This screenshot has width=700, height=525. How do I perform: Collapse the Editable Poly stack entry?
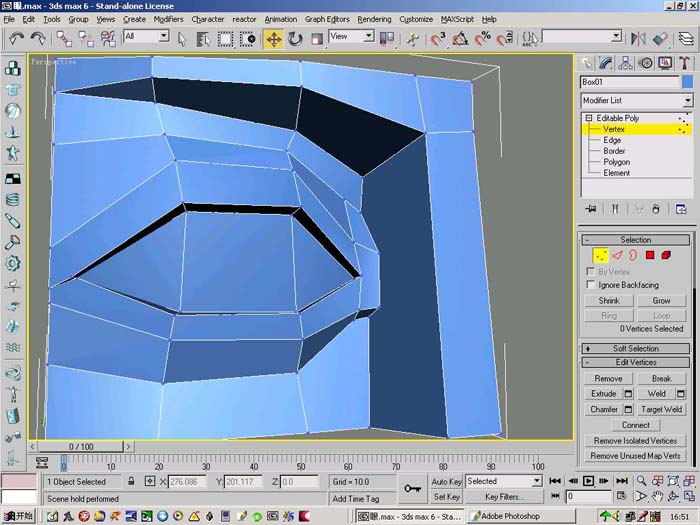point(588,118)
